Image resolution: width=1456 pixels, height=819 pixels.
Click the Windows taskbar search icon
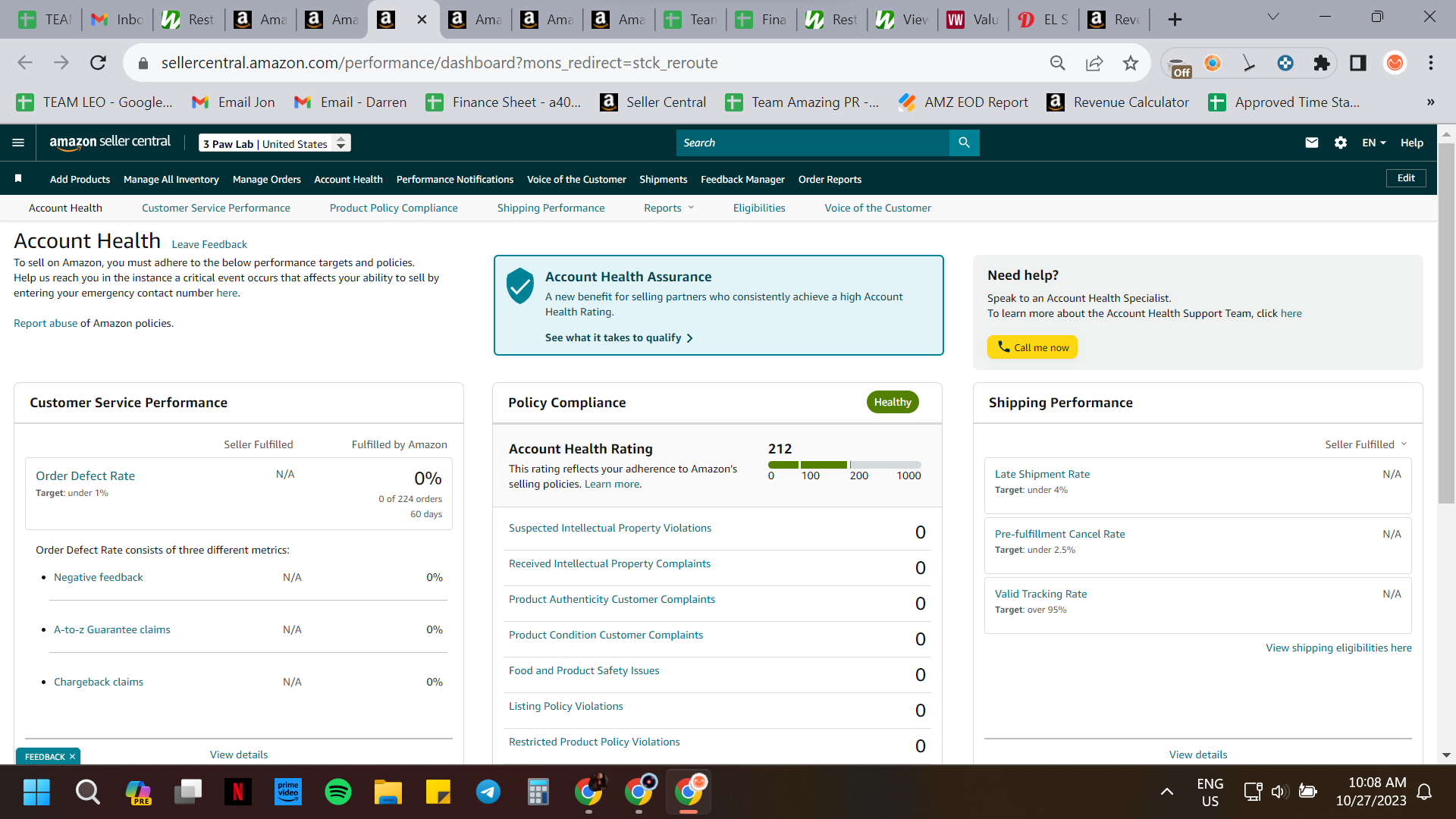coord(87,792)
